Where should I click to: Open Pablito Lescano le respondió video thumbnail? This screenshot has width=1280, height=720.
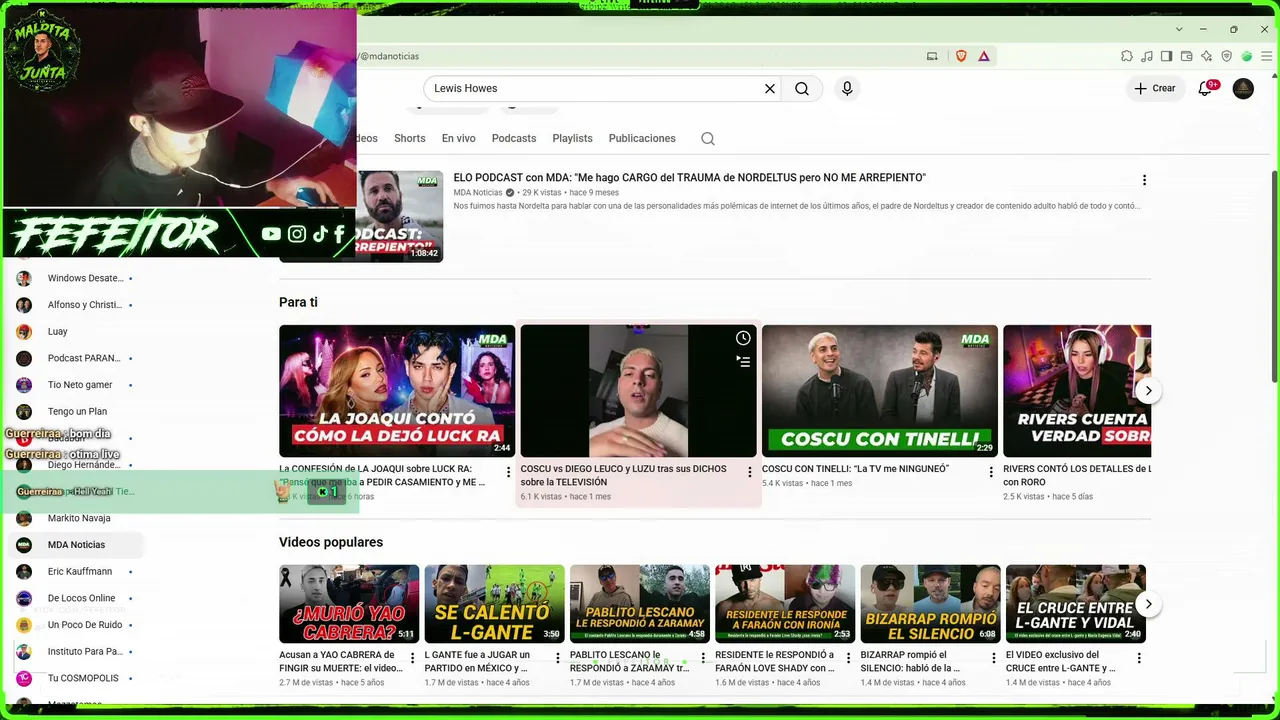(x=640, y=604)
